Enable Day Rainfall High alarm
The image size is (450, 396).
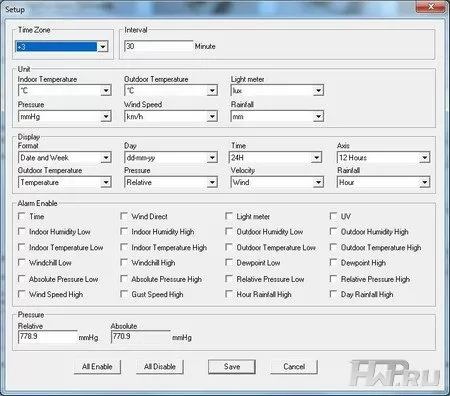click(333, 294)
